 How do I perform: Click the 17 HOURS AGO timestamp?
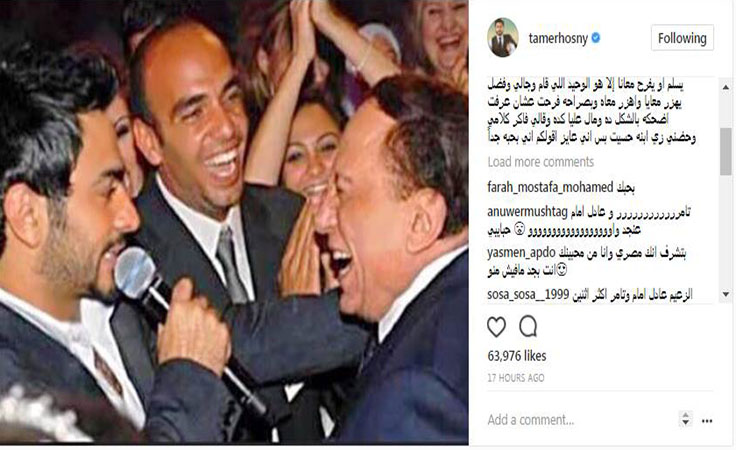[516, 378]
